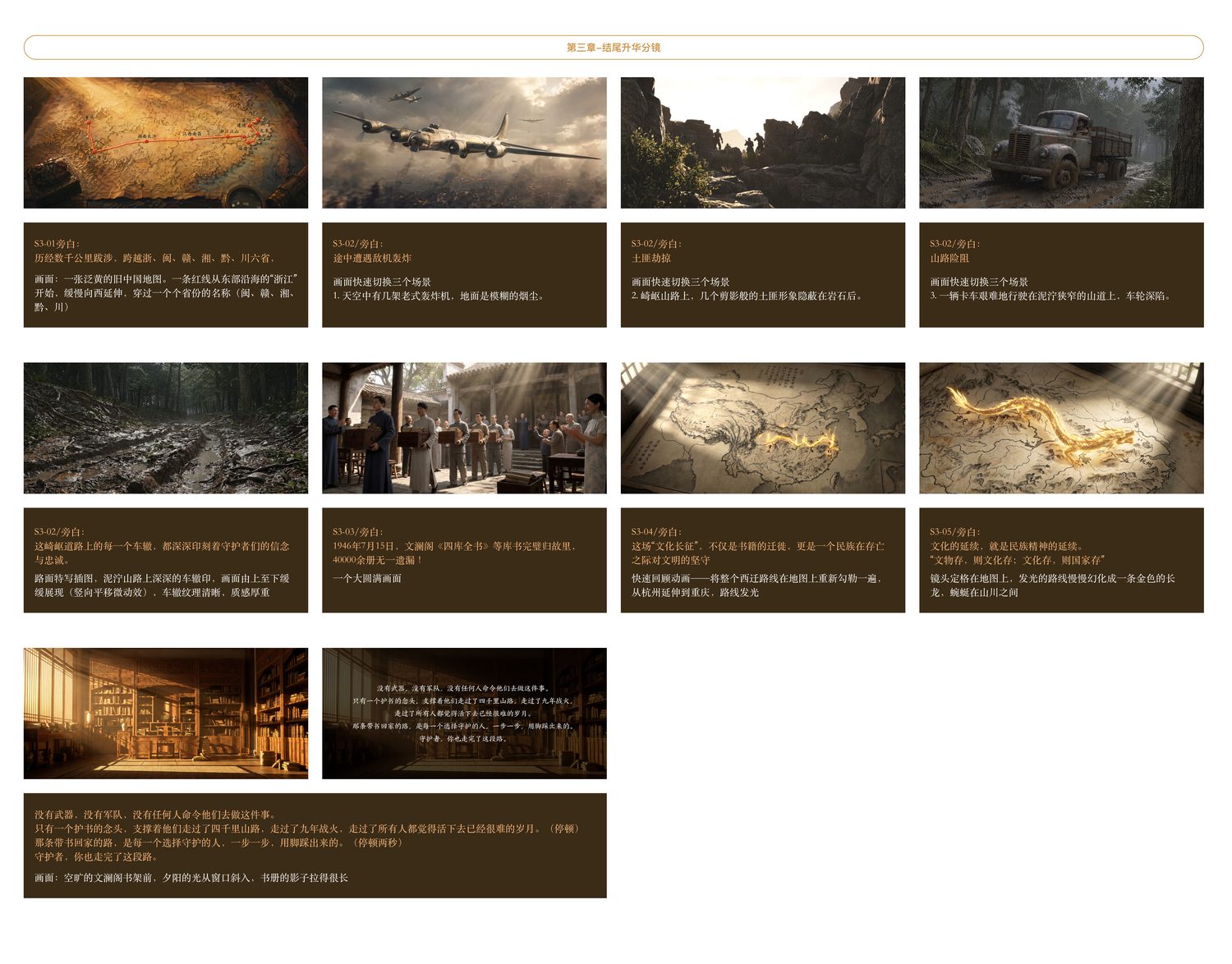Click the S3-04/旁白 label
1232x964 pixels.
pyautogui.click(x=656, y=532)
